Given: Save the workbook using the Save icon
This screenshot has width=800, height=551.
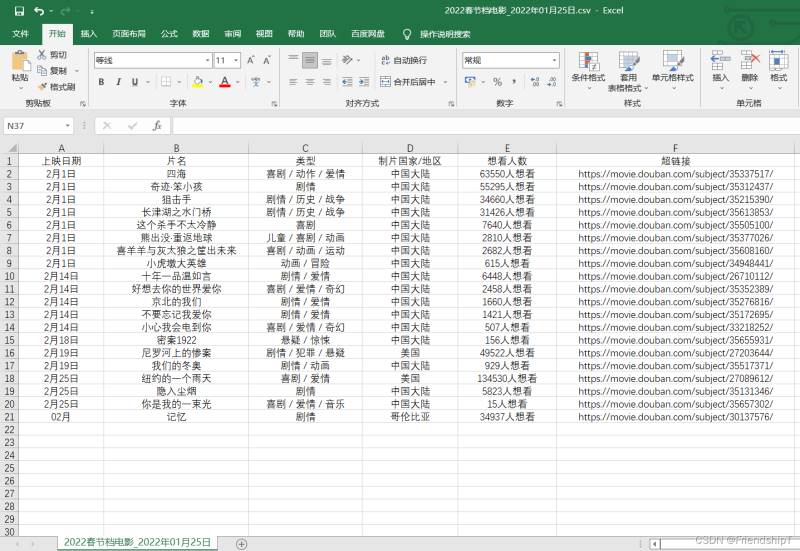Looking at the screenshot, I should (19, 11).
